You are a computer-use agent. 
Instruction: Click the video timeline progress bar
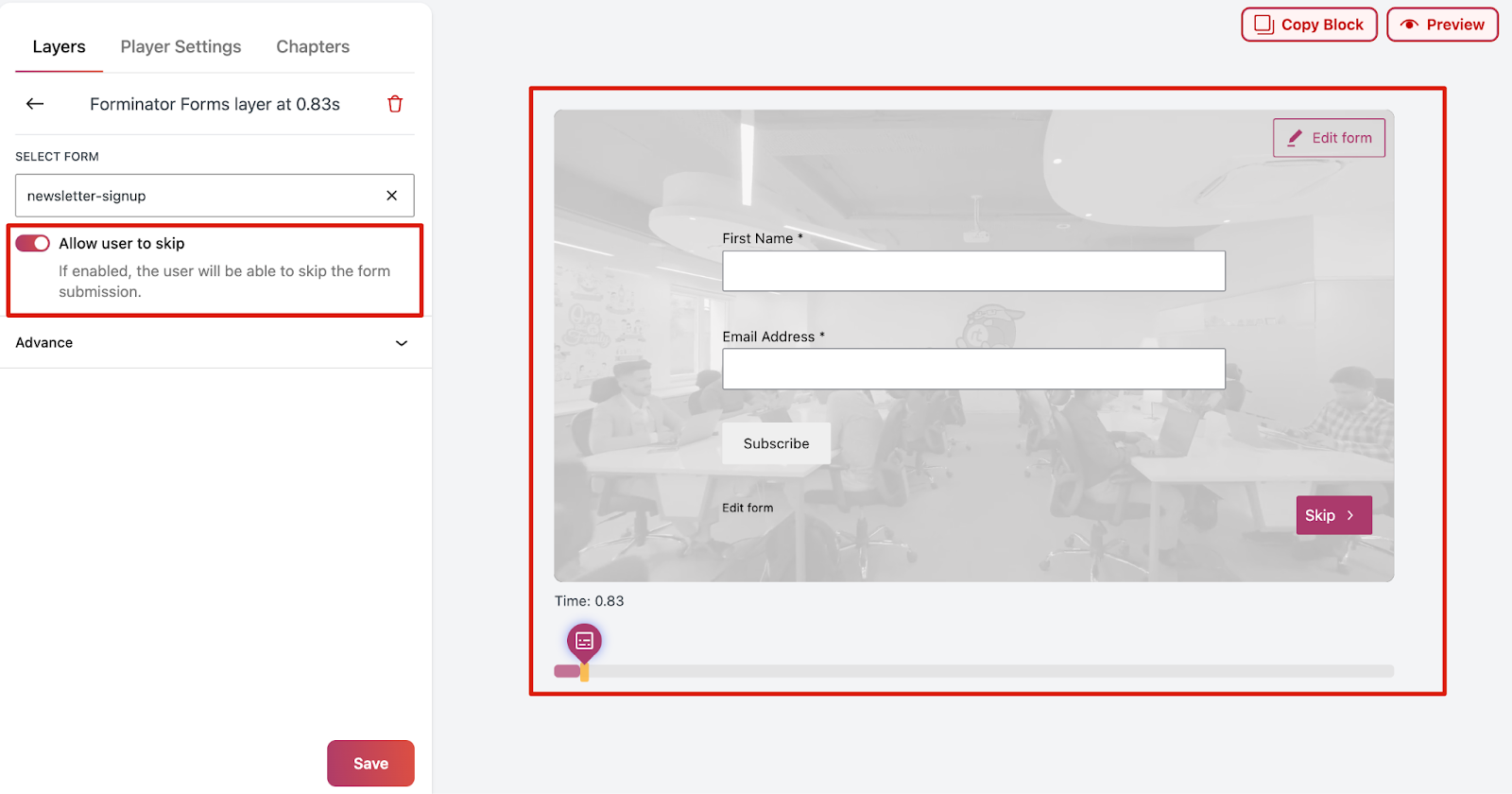click(983, 671)
